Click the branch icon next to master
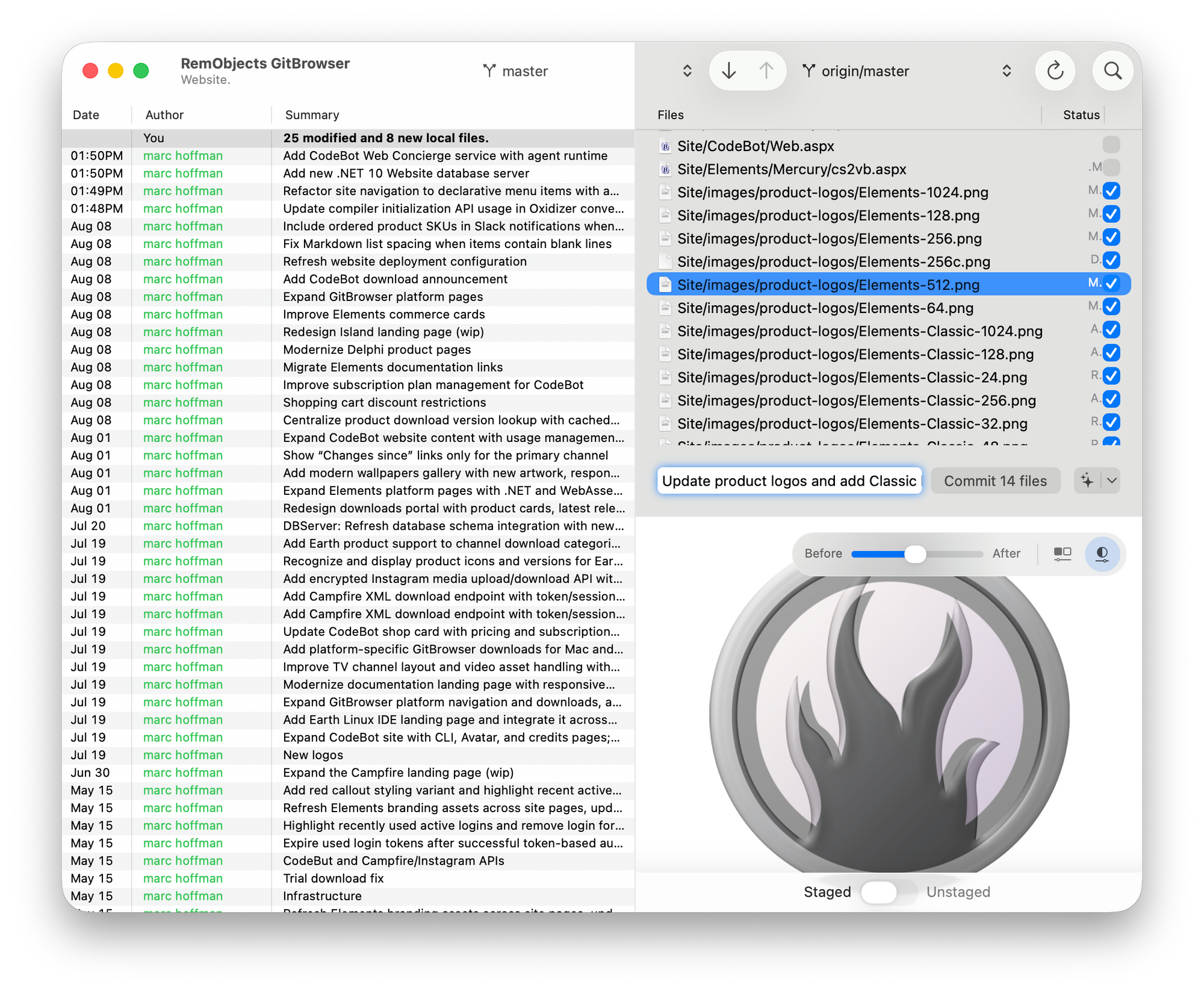 click(489, 71)
